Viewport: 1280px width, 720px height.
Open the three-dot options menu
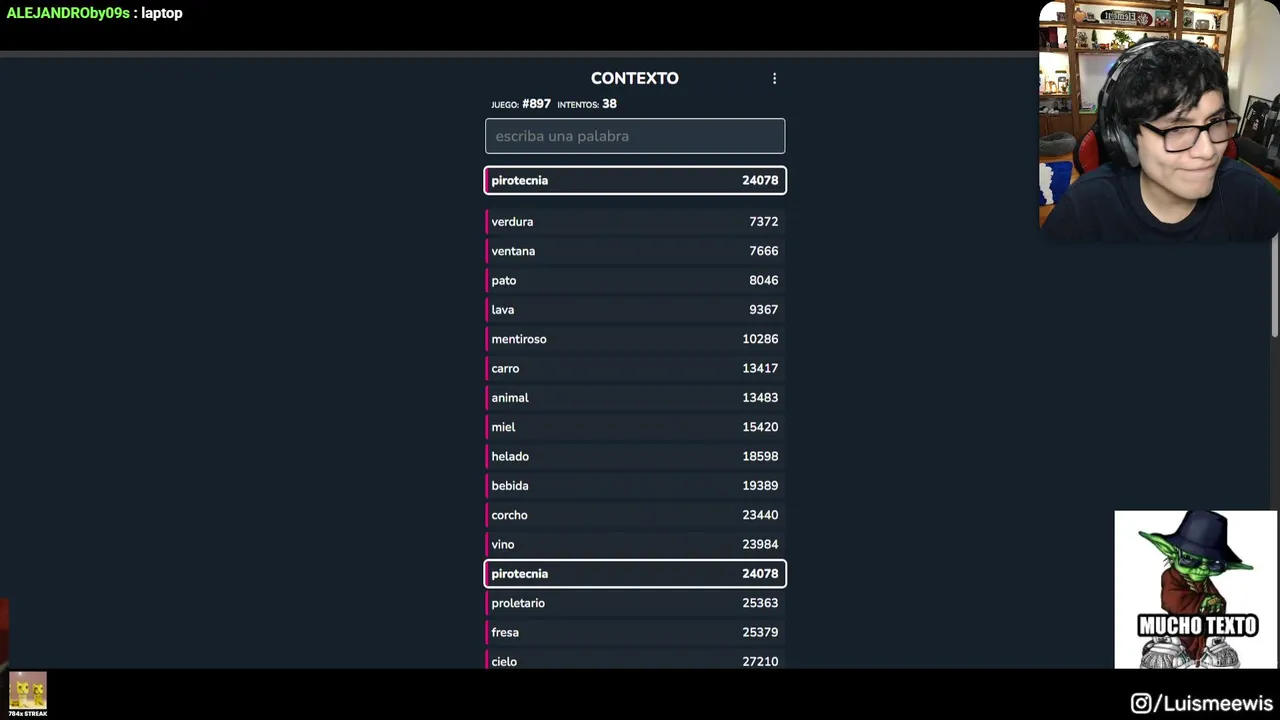pos(774,79)
